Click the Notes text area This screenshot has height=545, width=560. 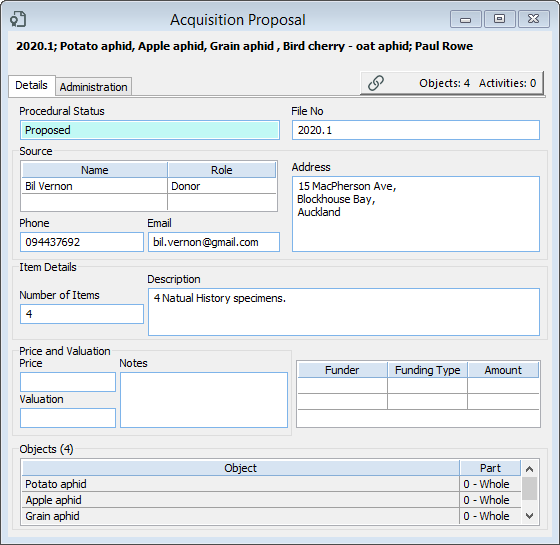pos(204,400)
